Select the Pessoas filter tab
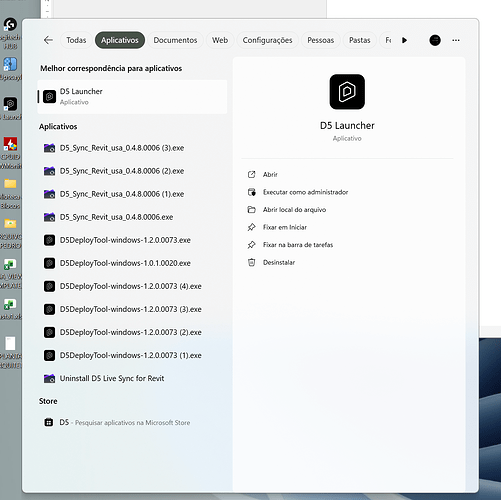 tap(321, 40)
